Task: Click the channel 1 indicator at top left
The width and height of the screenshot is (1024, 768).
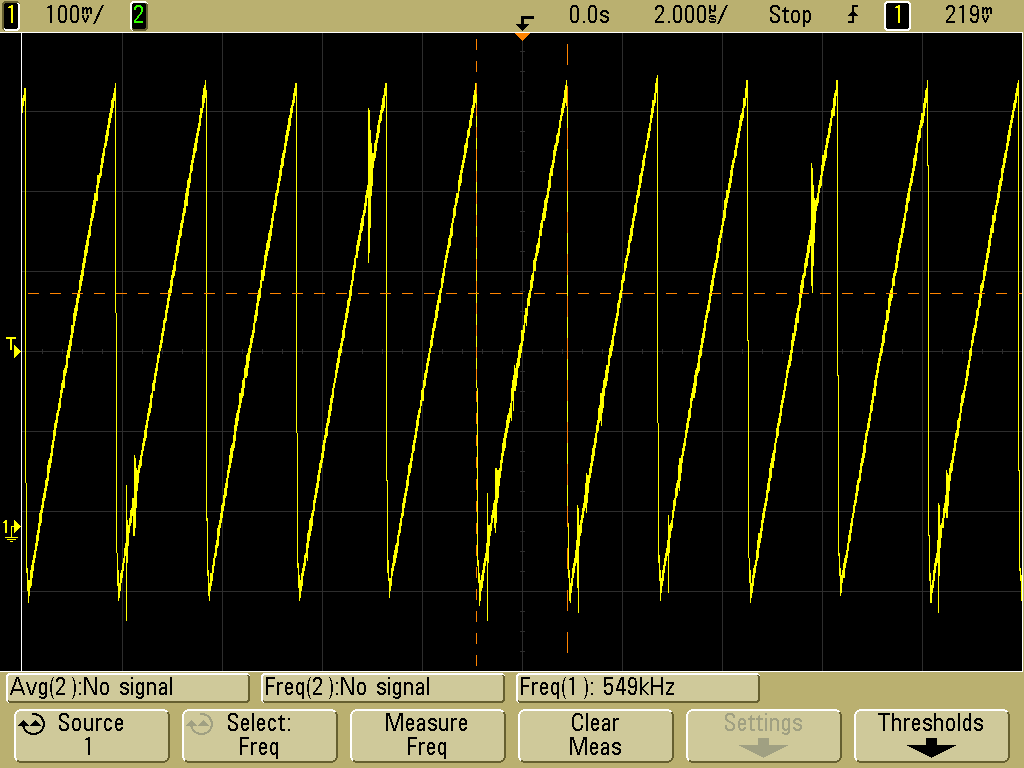Action: [x=10, y=15]
